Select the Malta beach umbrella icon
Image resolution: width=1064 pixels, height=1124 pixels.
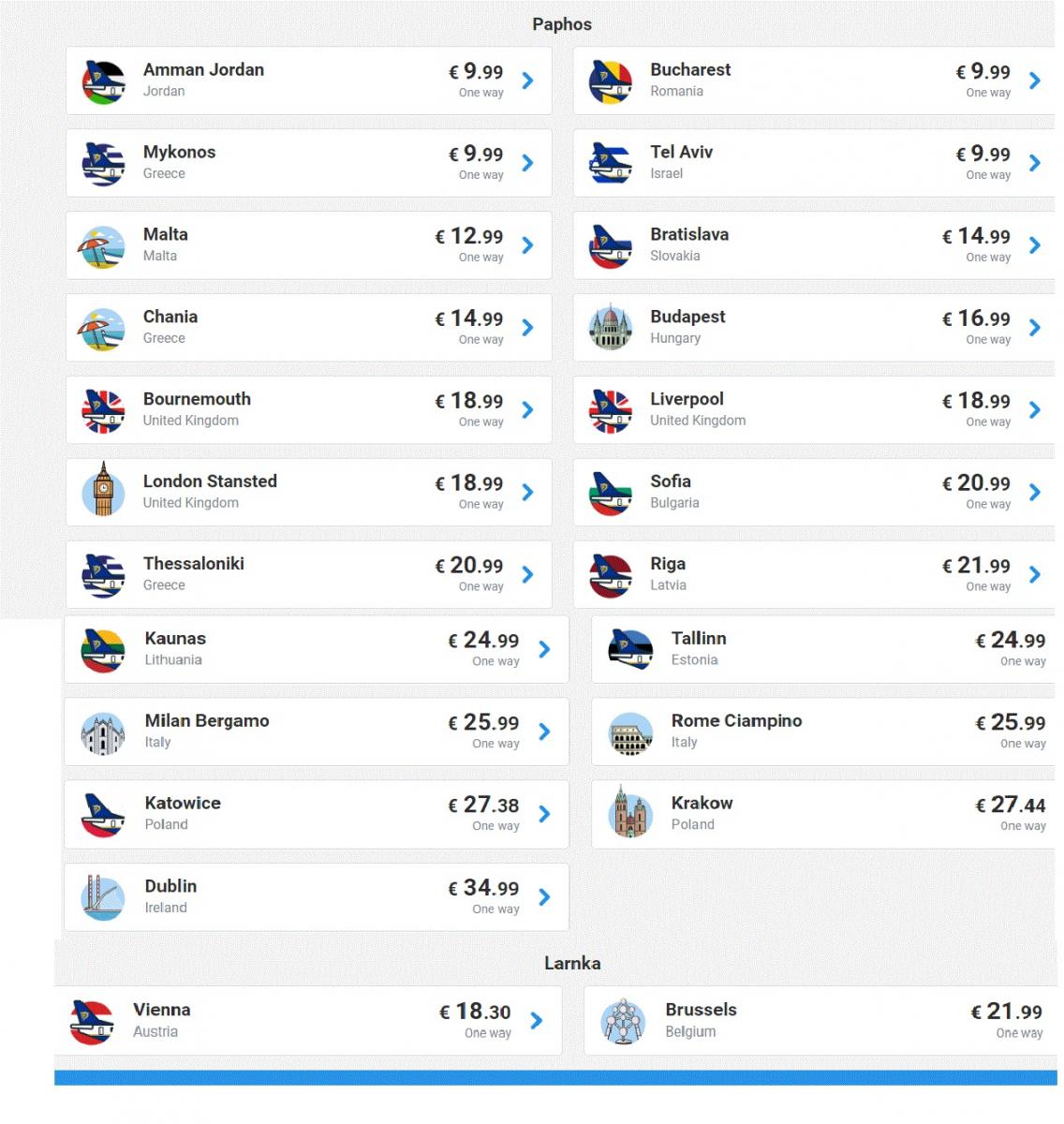click(x=103, y=247)
